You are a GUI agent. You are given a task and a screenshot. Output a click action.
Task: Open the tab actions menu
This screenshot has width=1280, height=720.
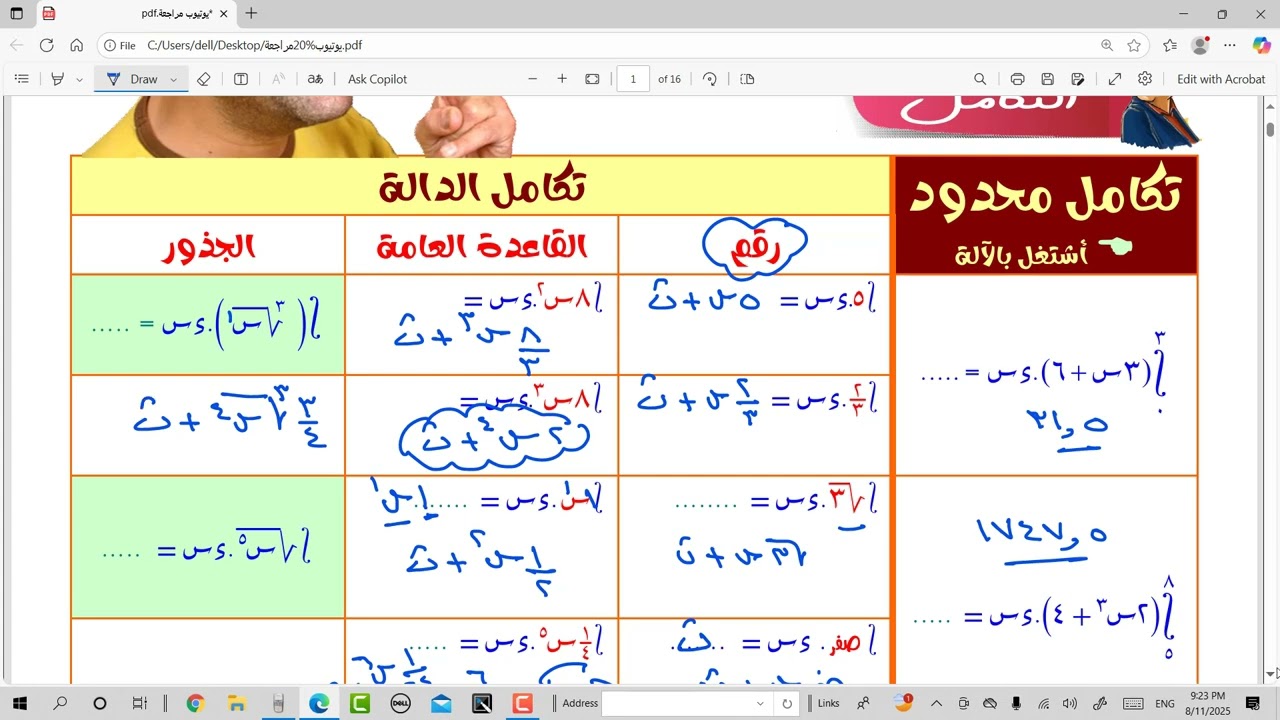click(x=17, y=14)
